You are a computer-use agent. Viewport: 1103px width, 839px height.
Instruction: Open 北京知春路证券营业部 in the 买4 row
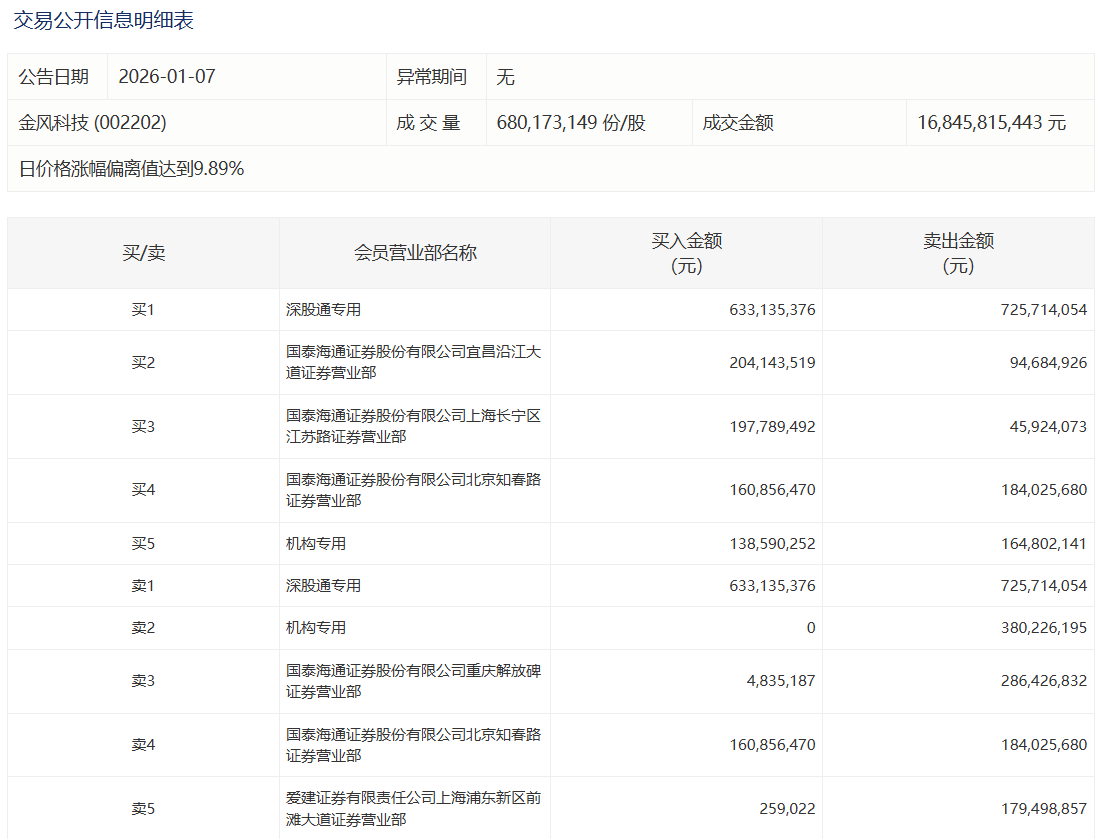413,490
